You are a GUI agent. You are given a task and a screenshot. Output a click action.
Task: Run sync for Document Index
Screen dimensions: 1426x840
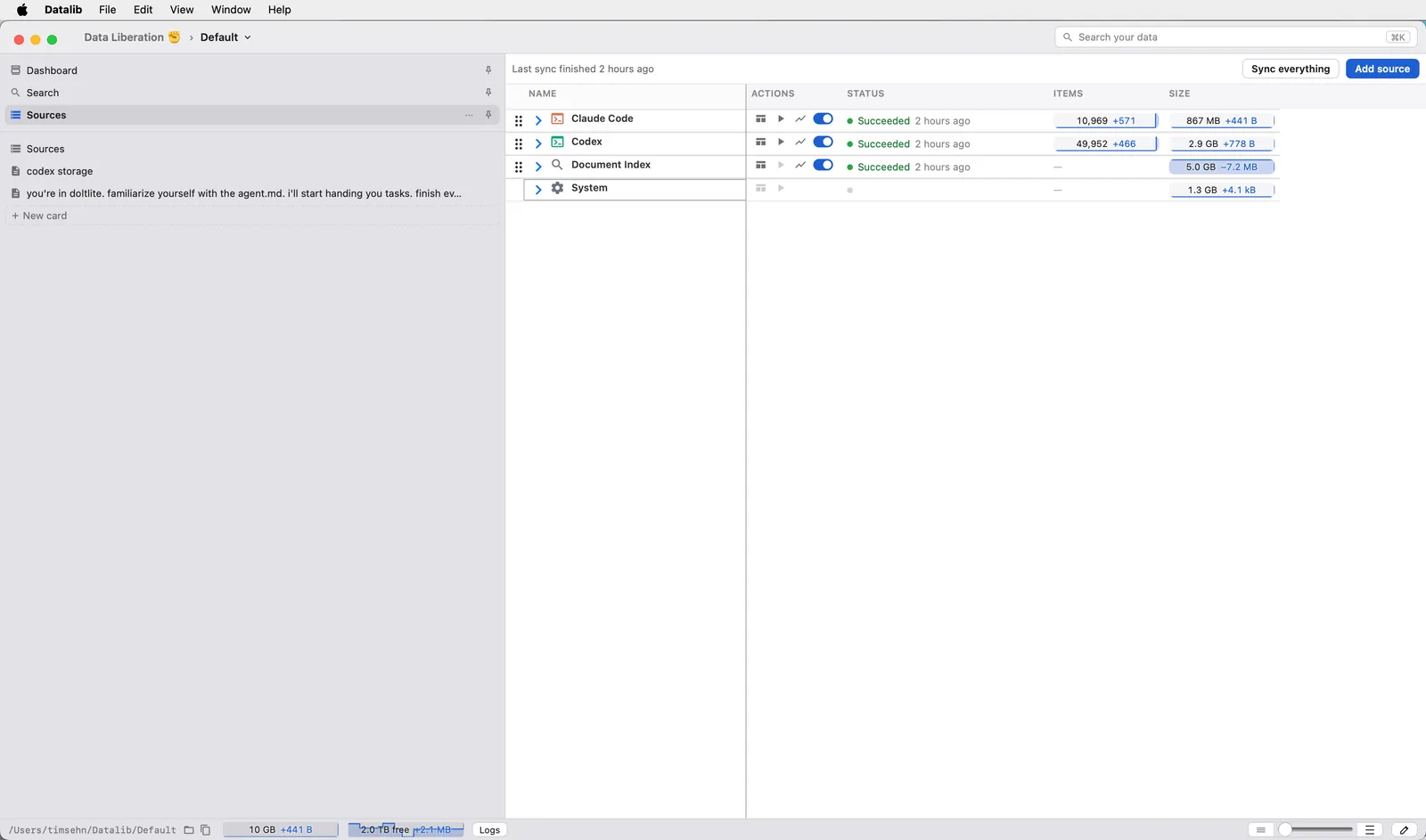tap(781, 165)
